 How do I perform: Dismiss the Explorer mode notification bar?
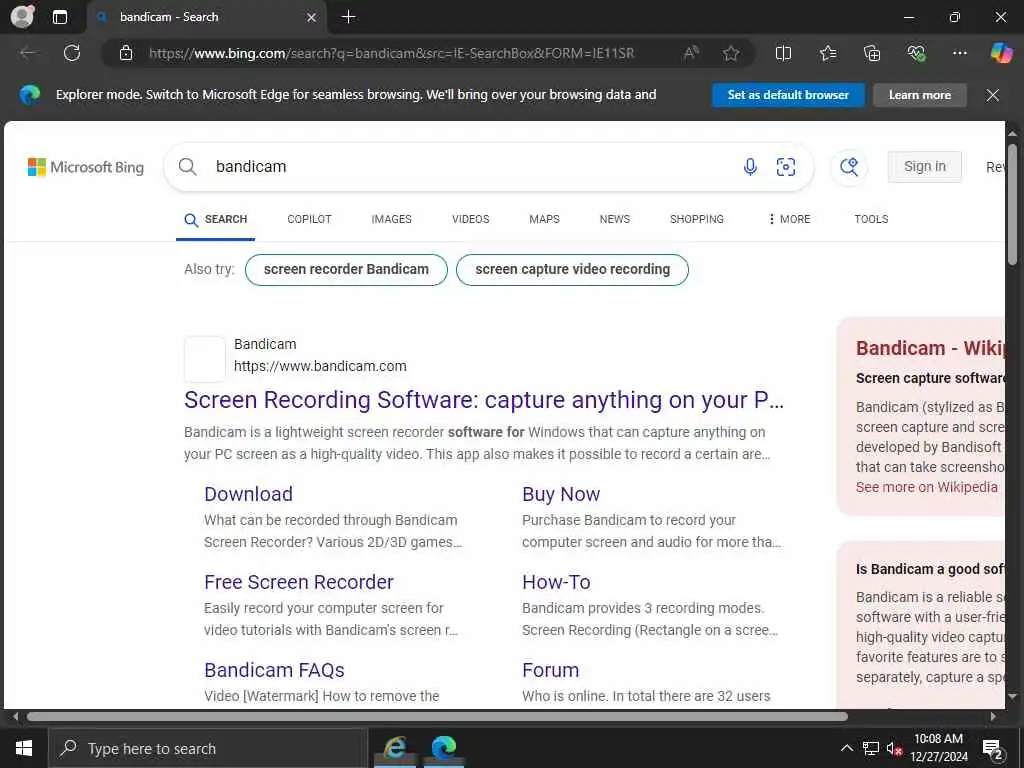point(993,95)
